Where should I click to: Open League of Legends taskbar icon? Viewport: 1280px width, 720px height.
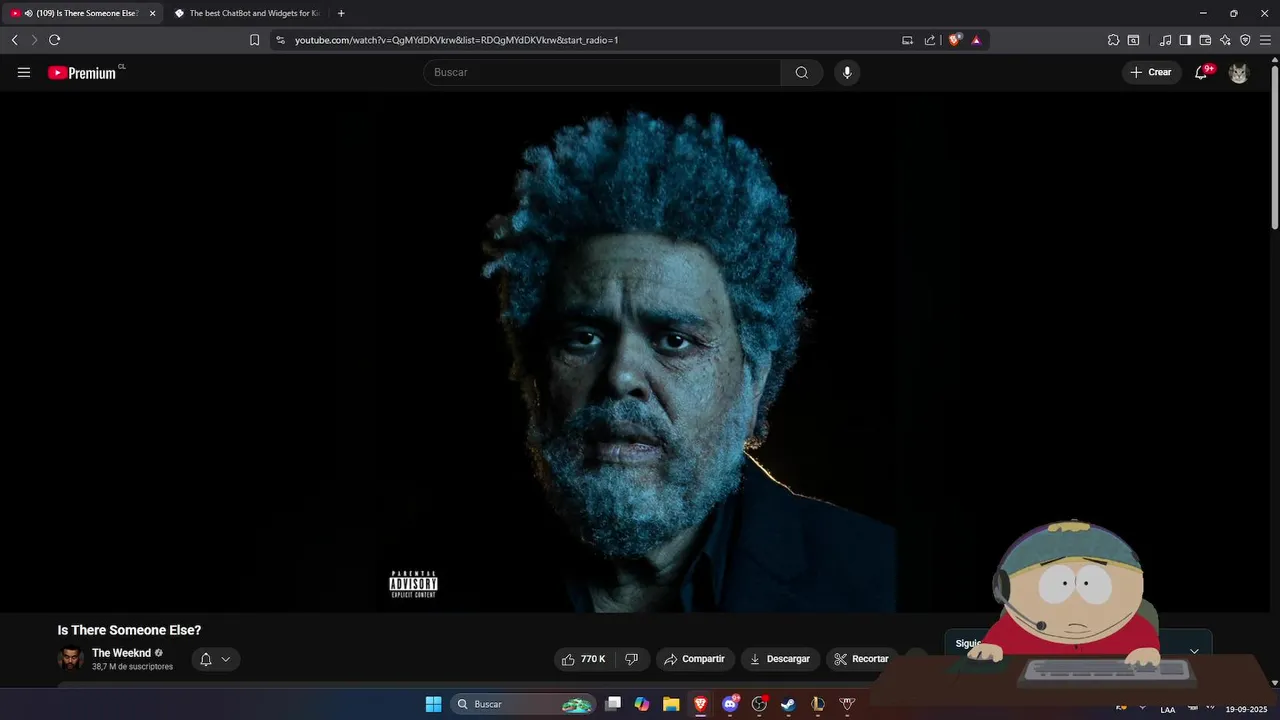(818, 704)
